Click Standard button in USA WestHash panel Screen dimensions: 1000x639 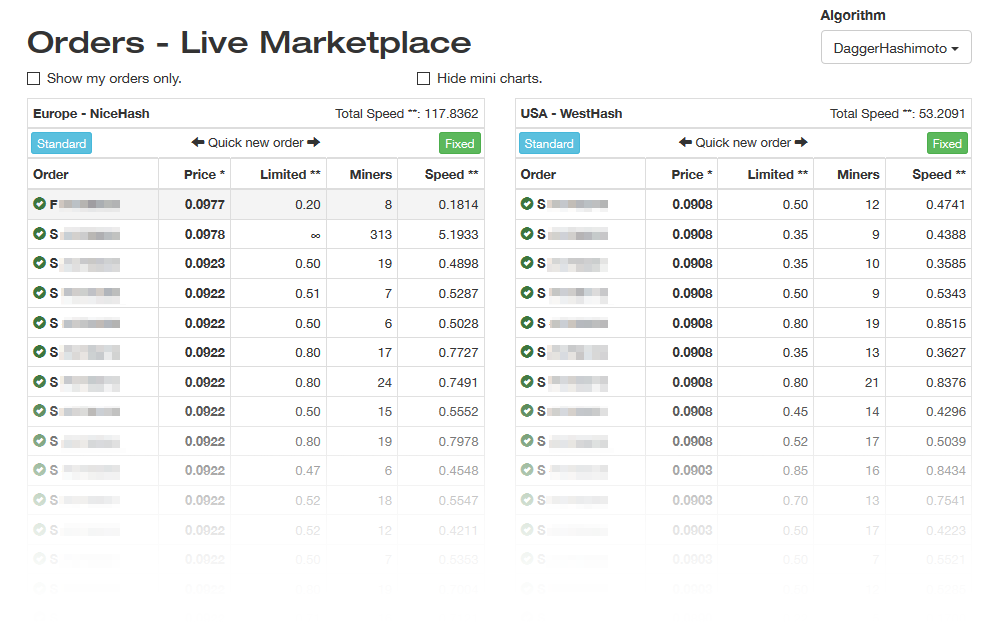[x=549, y=143]
